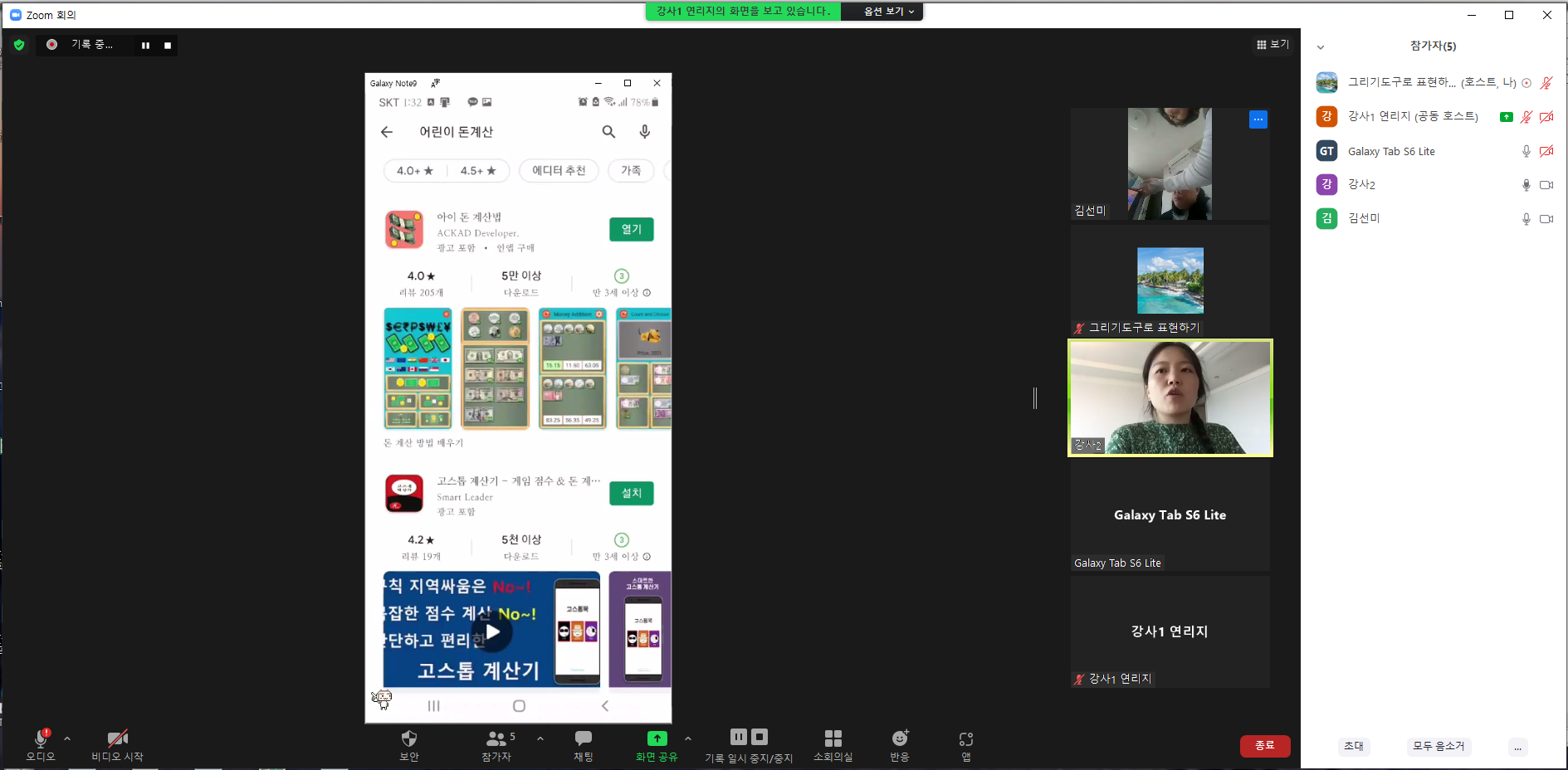Open the Participants panel button
This screenshot has width=1568, height=770.
(x=496, y=745)
